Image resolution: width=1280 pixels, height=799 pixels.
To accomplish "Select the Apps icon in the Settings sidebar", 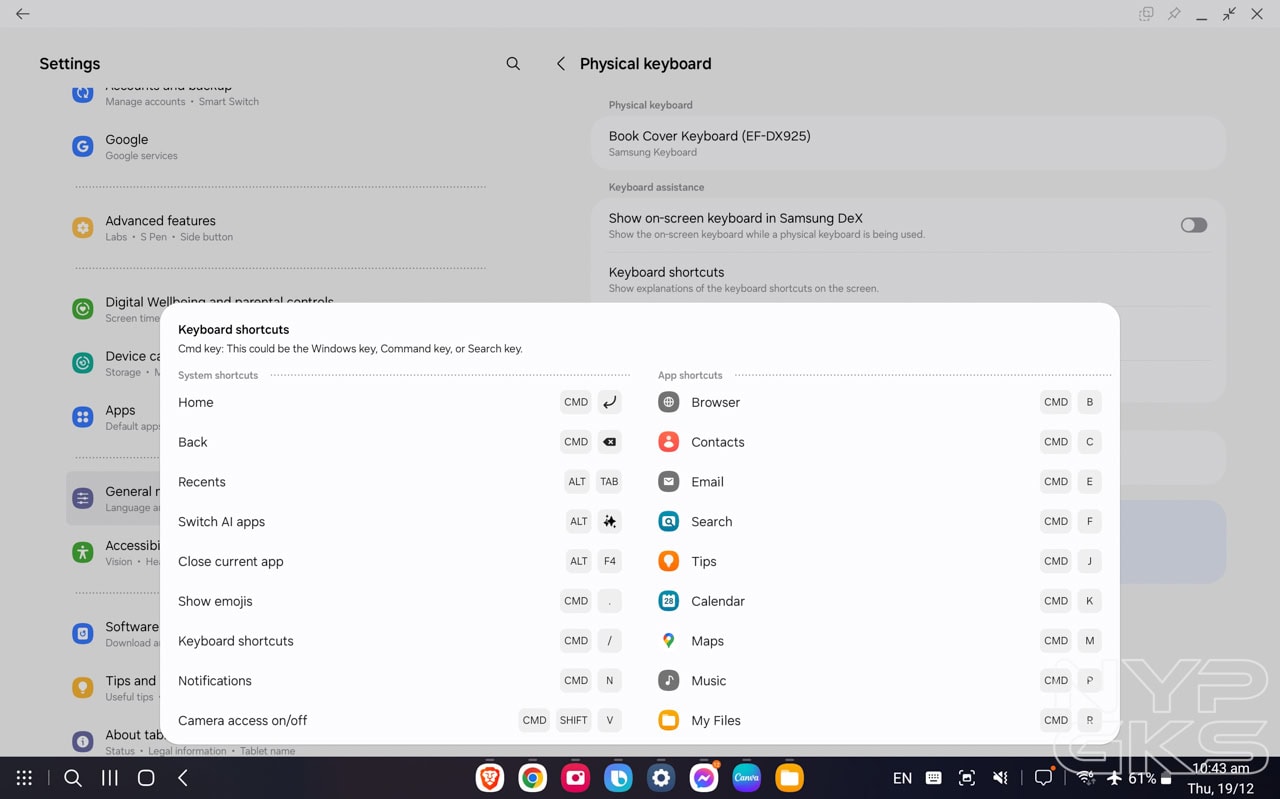I will pos(82,416).
